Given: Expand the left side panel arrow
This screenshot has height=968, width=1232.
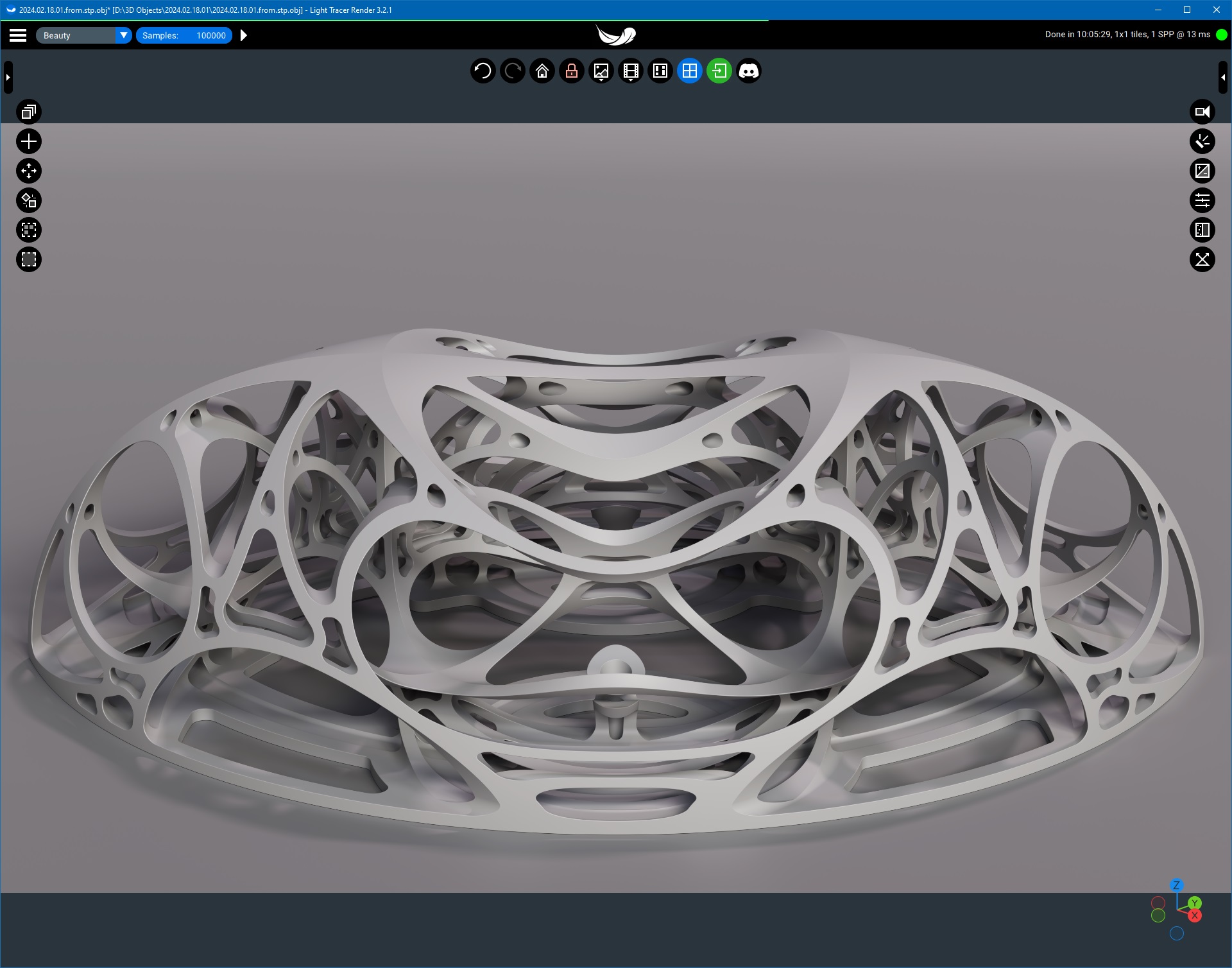Looking at the screenshot, I should point(8,77).
